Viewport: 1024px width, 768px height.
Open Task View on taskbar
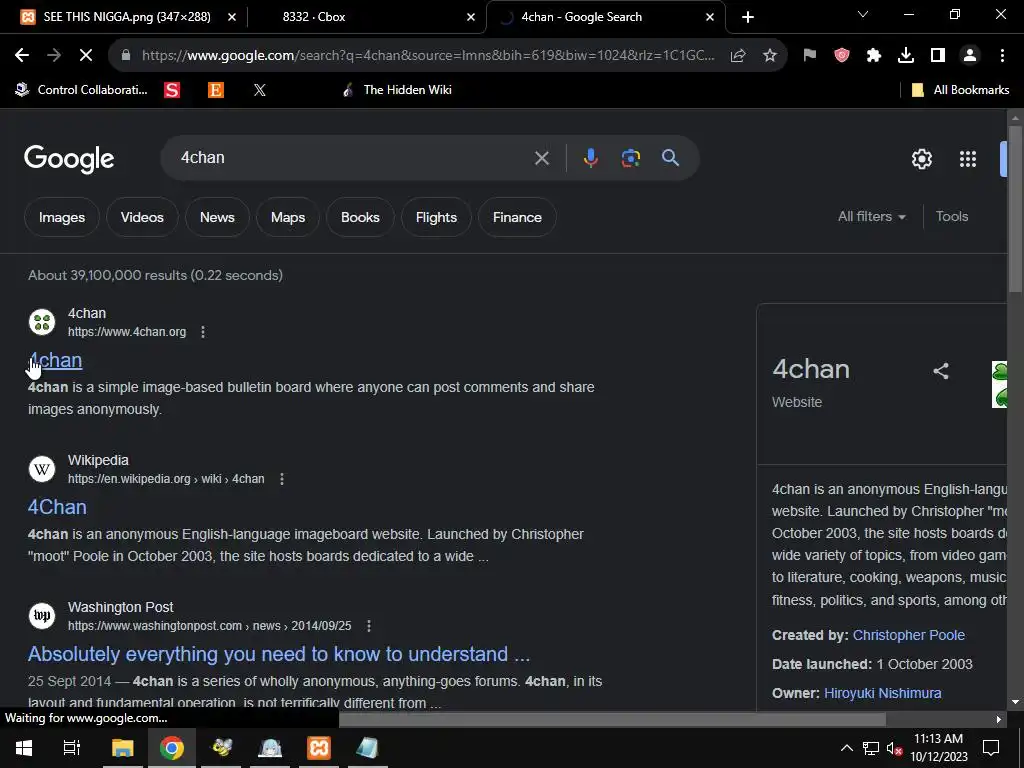pyautogui.click(x=71, y=748)
